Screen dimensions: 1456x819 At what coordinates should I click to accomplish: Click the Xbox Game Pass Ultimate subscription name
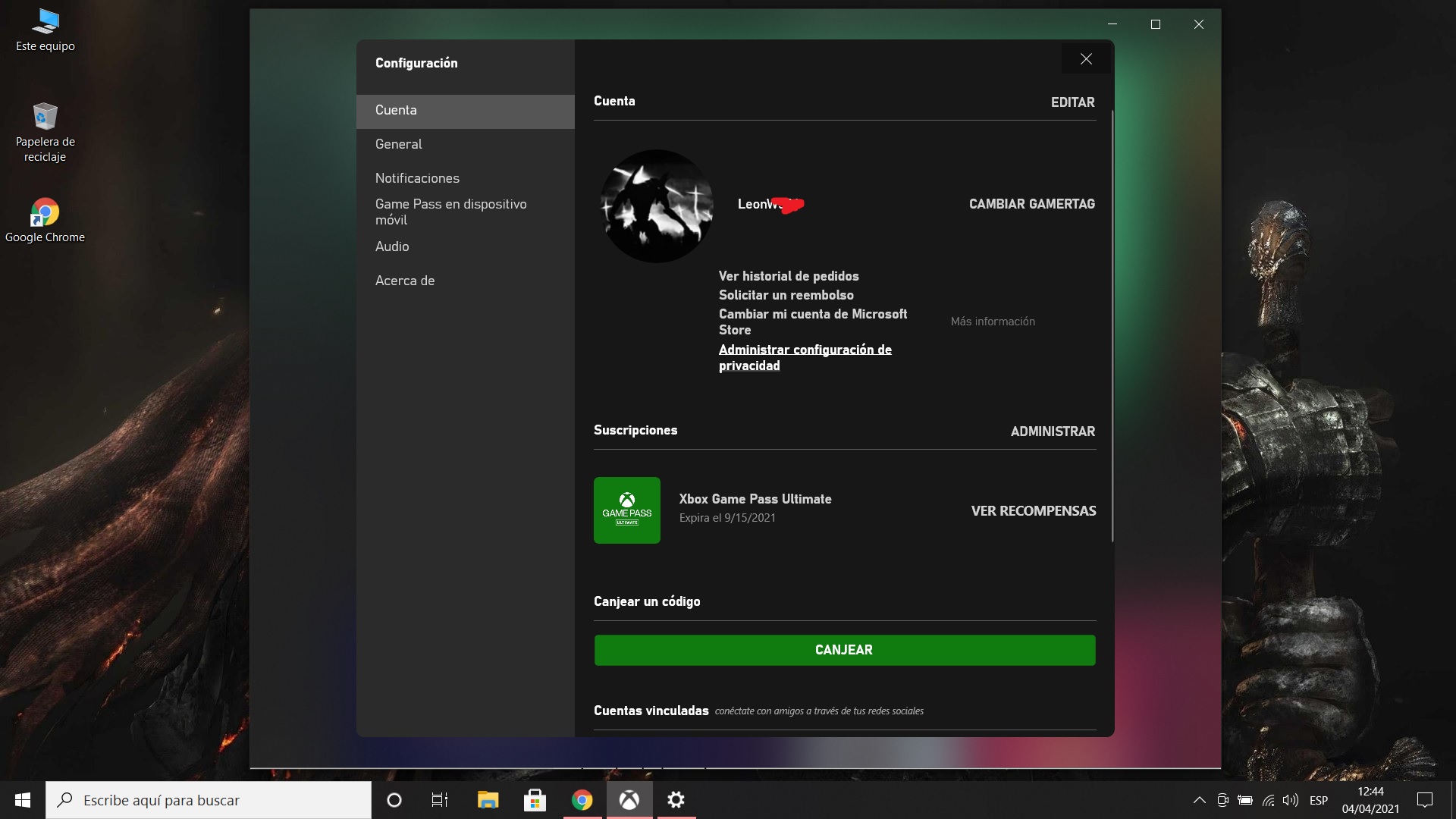(x=755, y=499)
